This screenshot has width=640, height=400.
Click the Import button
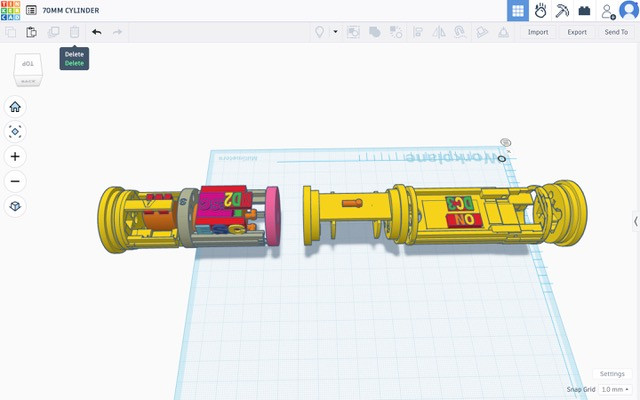point(538,32)
